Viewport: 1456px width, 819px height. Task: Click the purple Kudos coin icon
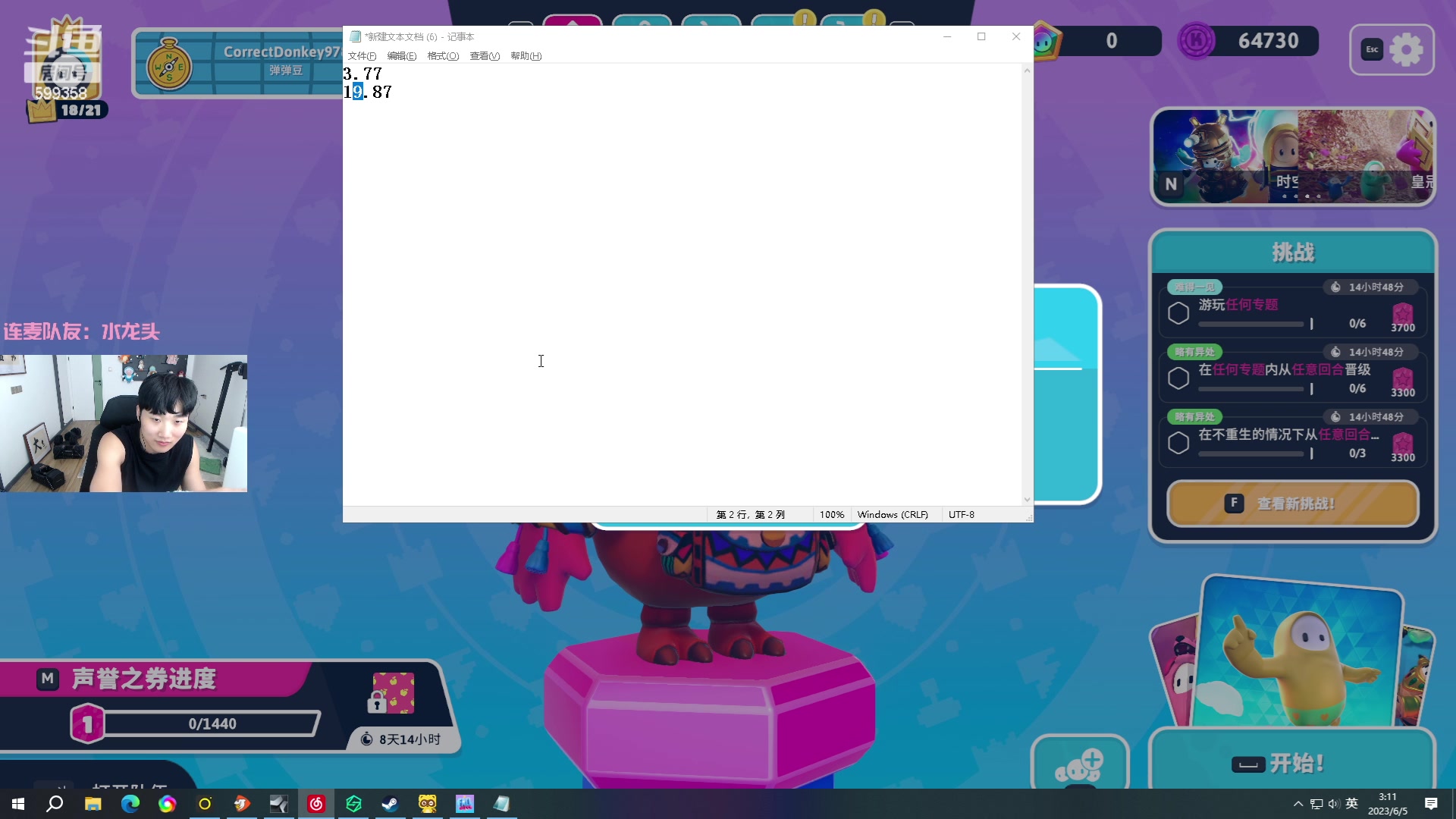coord(1196,41)
